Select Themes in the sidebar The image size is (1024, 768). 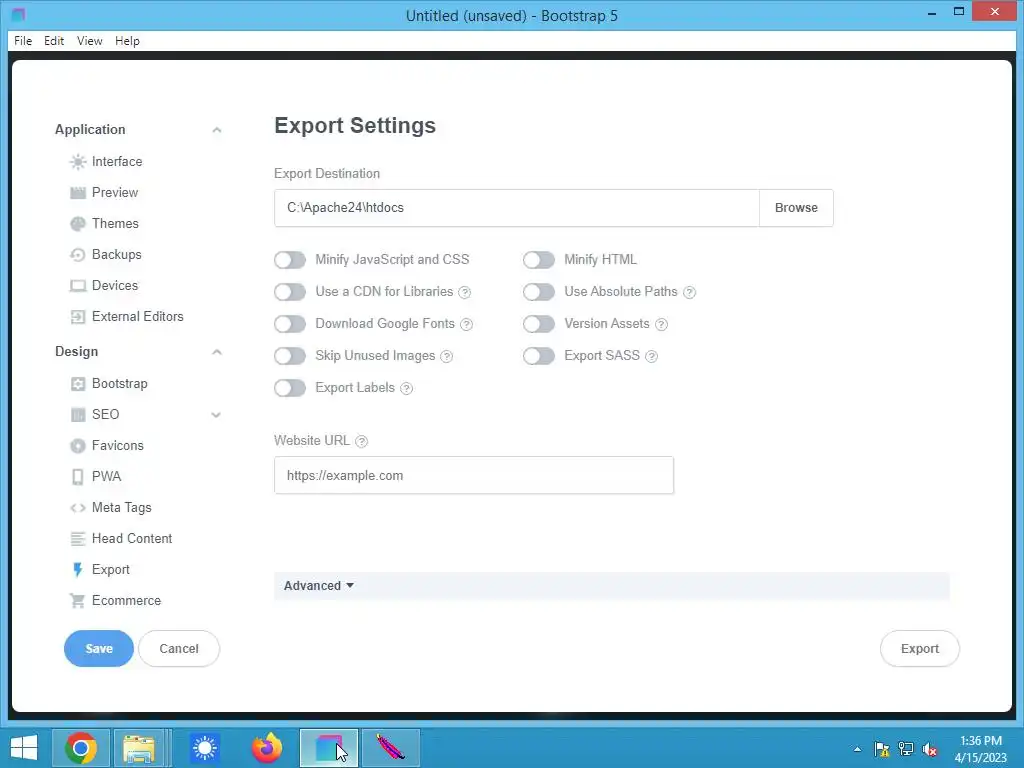click(x=116, y=224)
